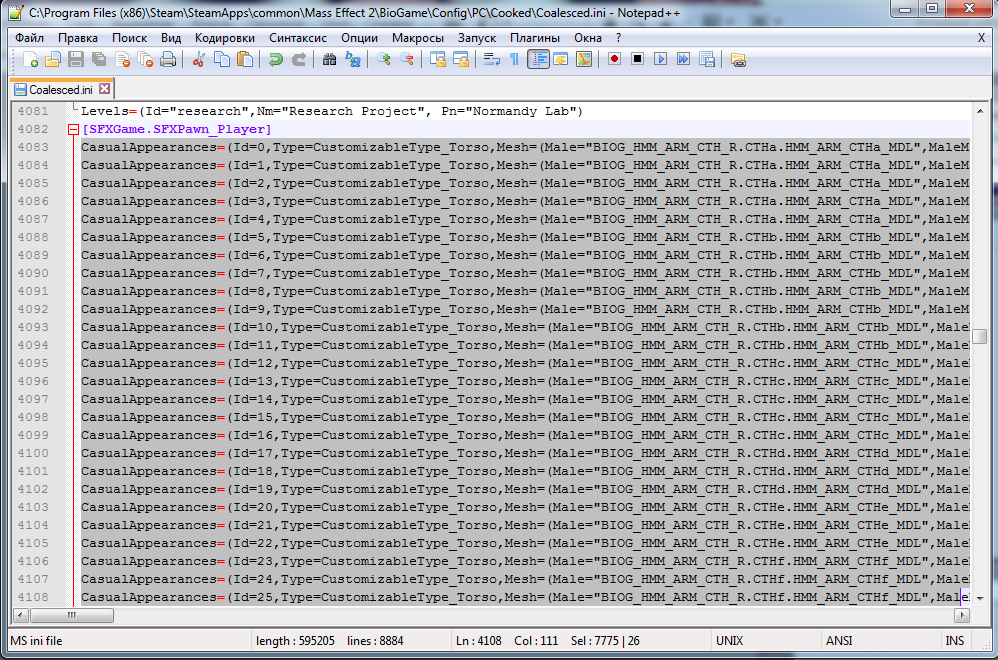Close the document using the menu bar X

click(x=981, y=38)
